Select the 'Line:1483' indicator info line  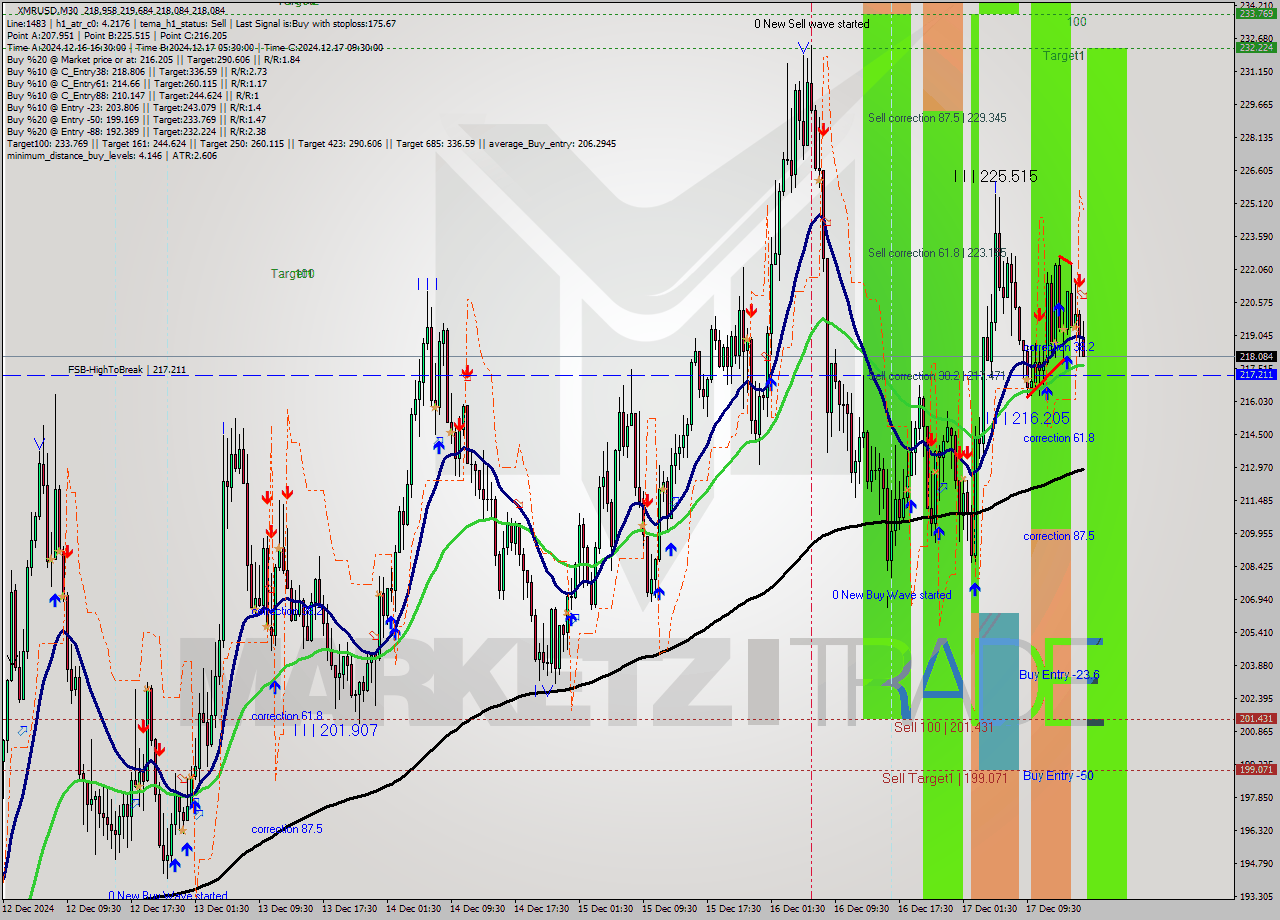point(201,23)
